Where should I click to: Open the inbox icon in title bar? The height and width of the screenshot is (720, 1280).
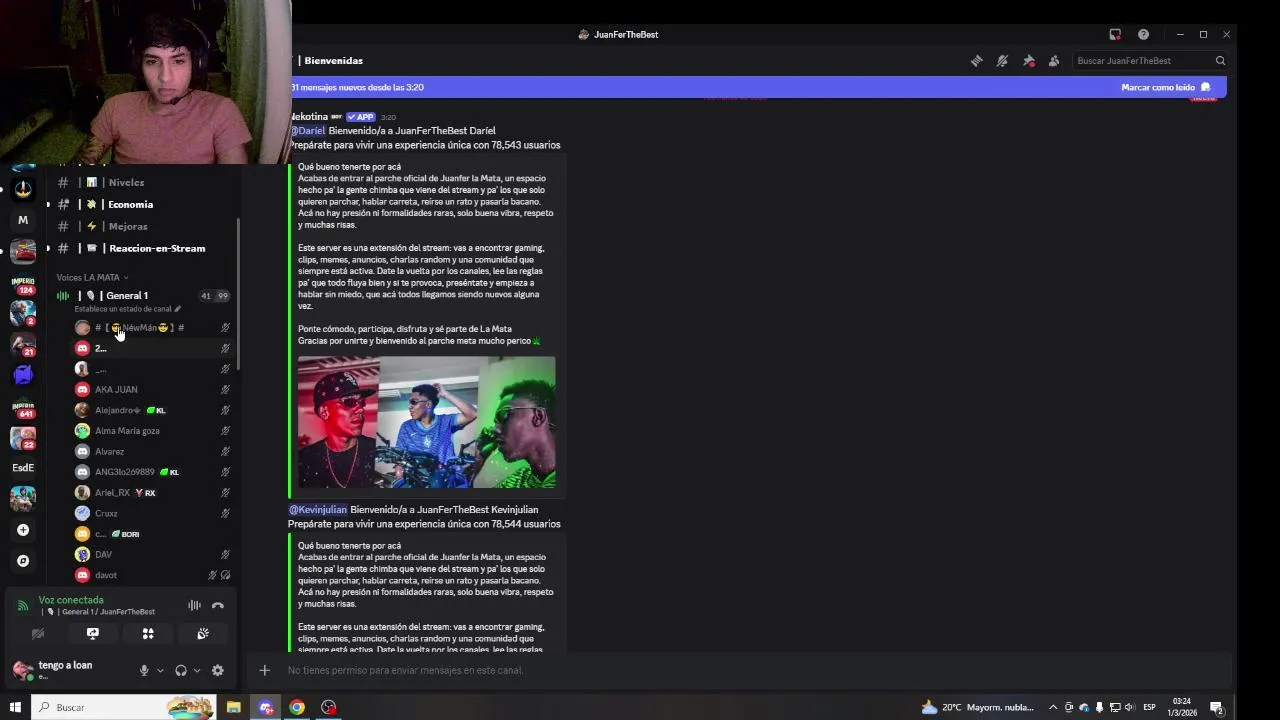(x=1115, y=34)
